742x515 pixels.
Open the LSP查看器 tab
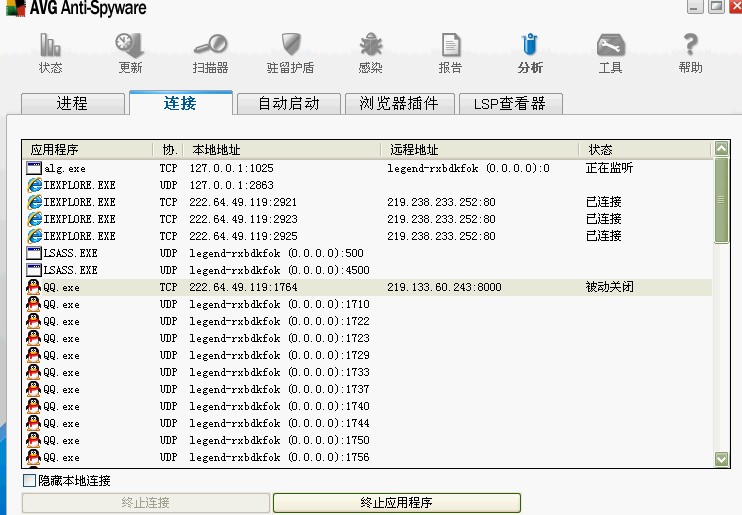point(511,104)
